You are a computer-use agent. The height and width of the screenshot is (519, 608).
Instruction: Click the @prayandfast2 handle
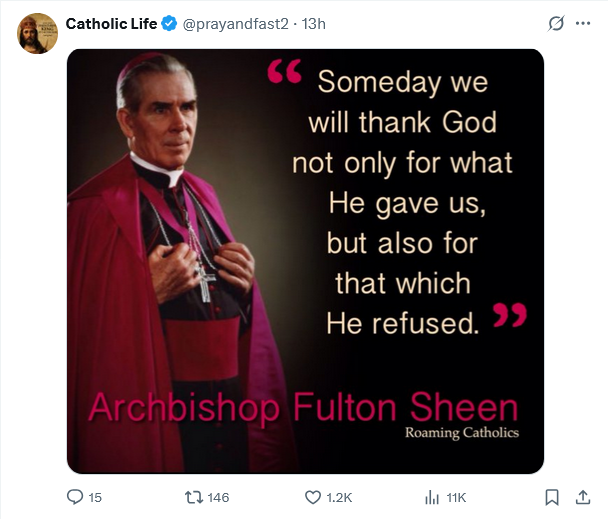click(x=231, y=23)
